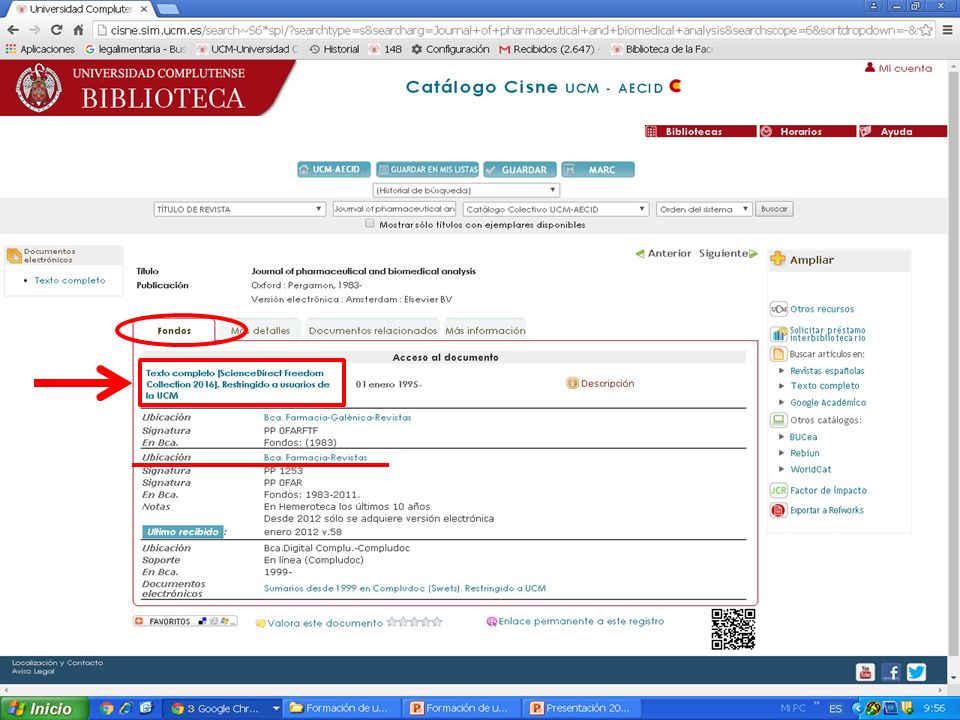Open the YouTube social icon

pos(865,672)
